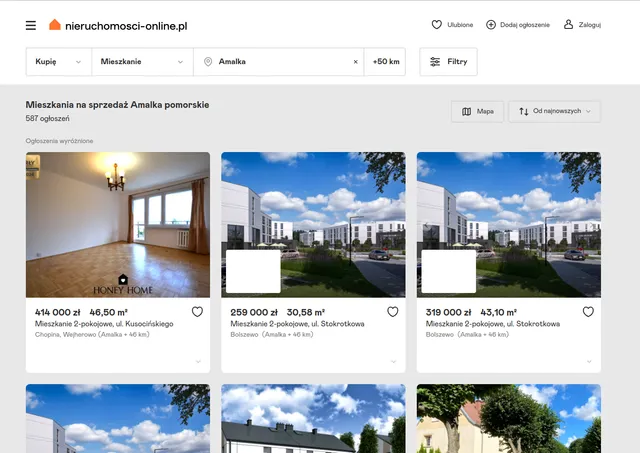640x453 pixels.
Task: Click the Zaloguj user icon
Action: pyautogui.click(x=568, y=25)
